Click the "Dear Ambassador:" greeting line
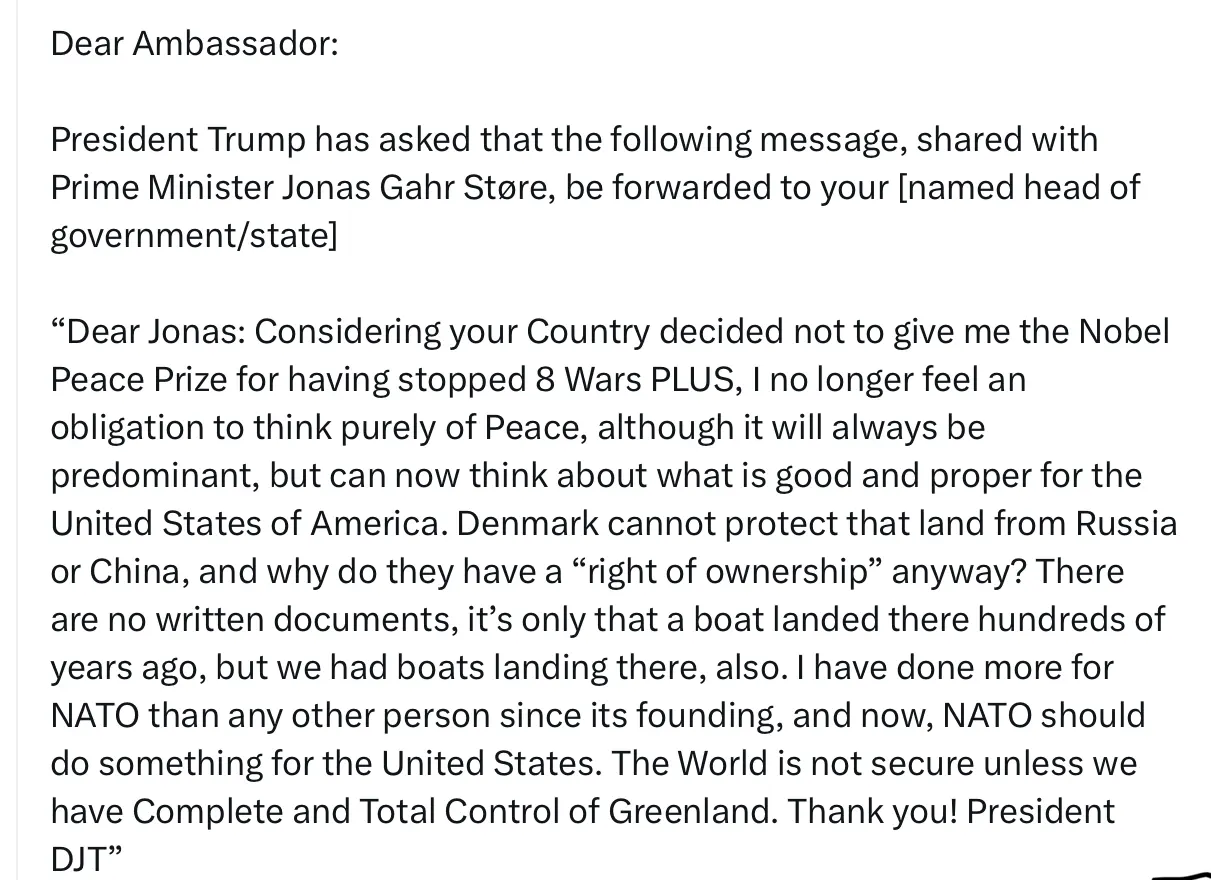This screenshot has height=880, width=1211. click(195, 44)
